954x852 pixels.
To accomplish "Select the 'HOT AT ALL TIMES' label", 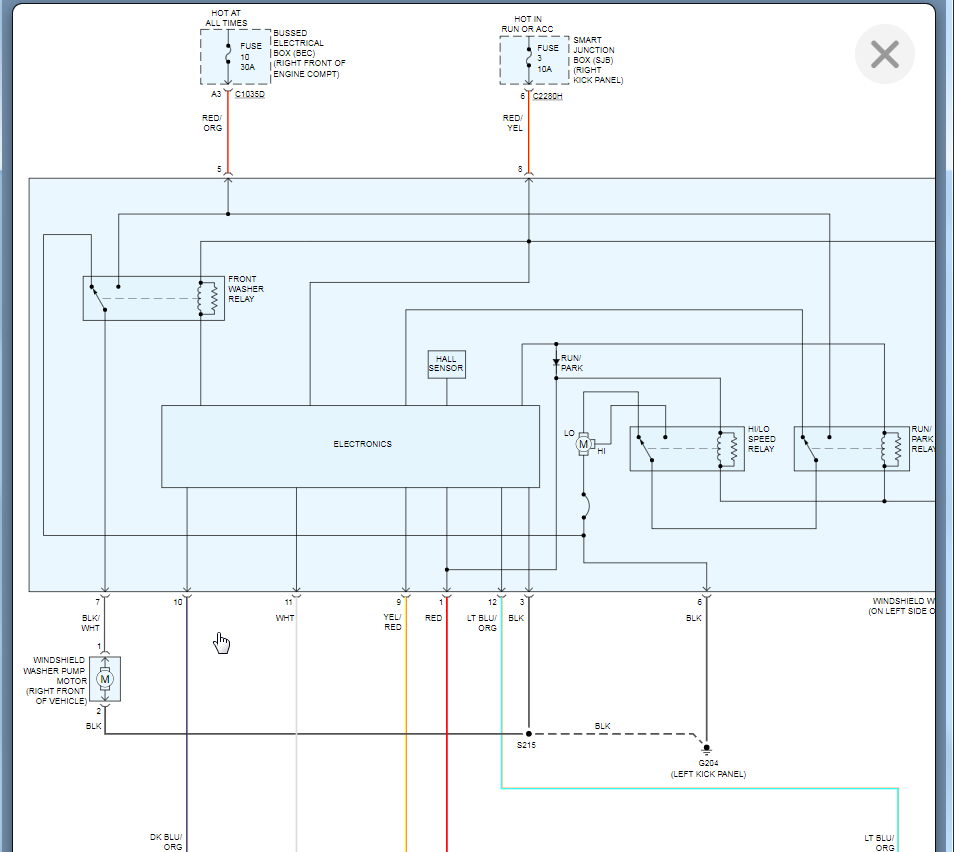I will pyautogui.click(x=226, y=18).
